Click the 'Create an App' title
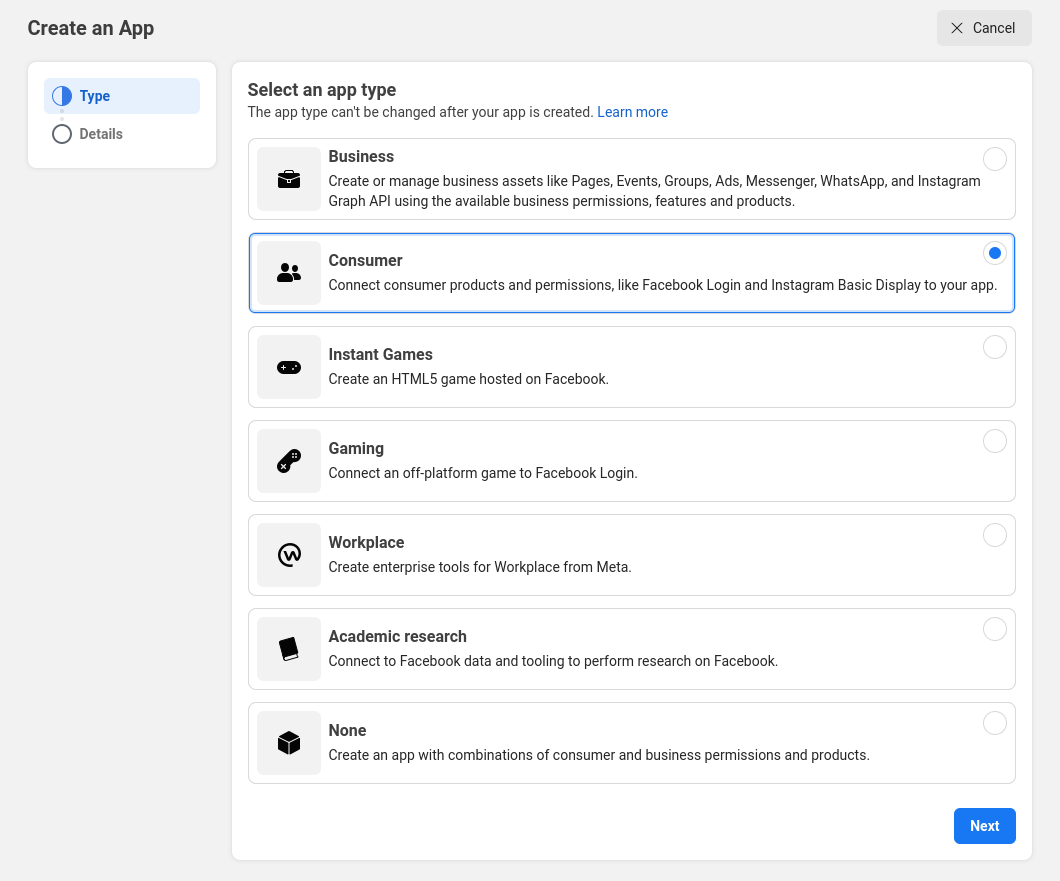The width and height of the screenshot is (1060, 881). [91, 28]
